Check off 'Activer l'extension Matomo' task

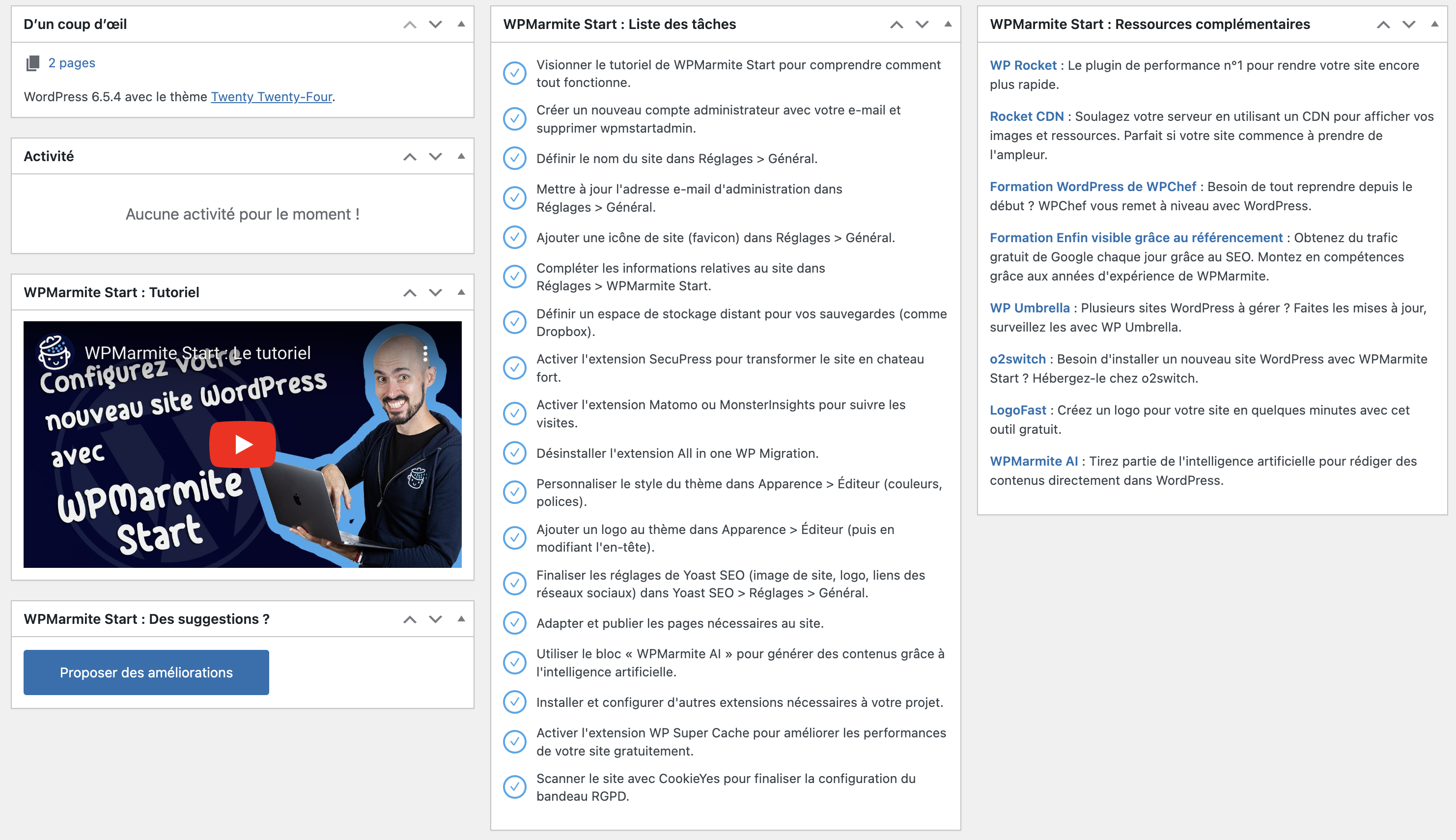[514, 413]
